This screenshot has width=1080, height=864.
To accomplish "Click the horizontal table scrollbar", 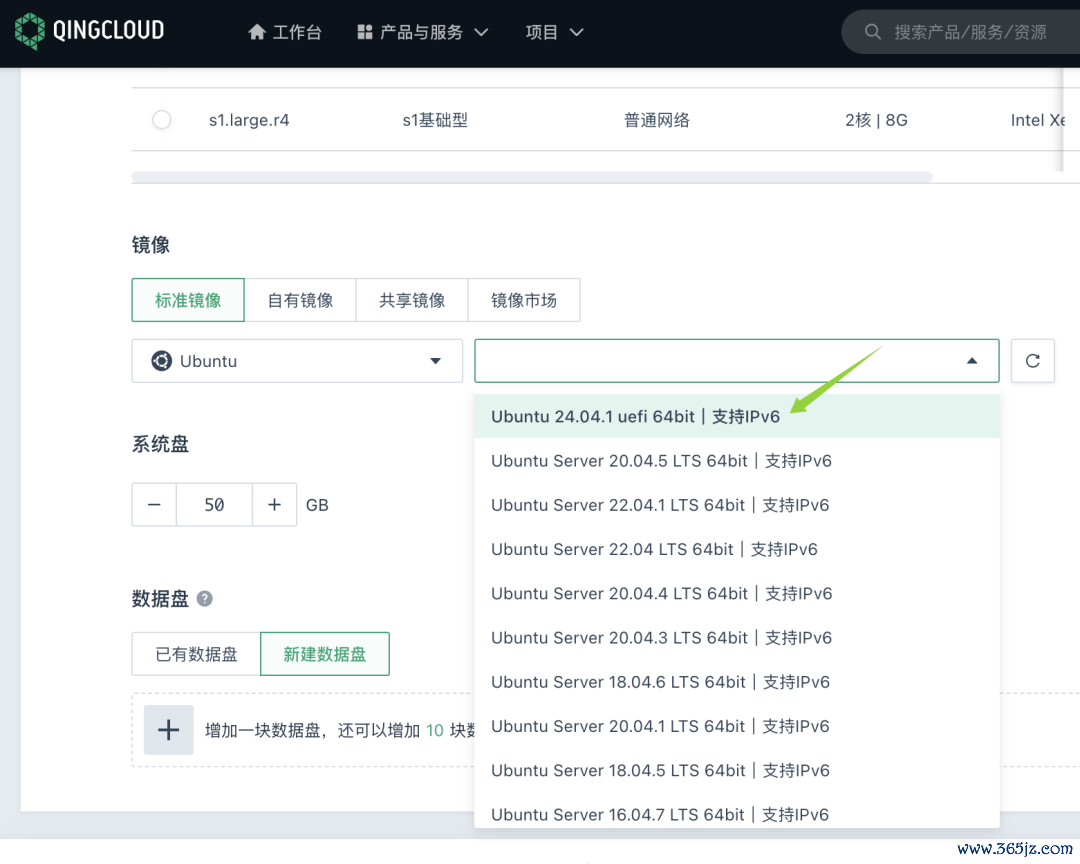I will click(532, 177).
